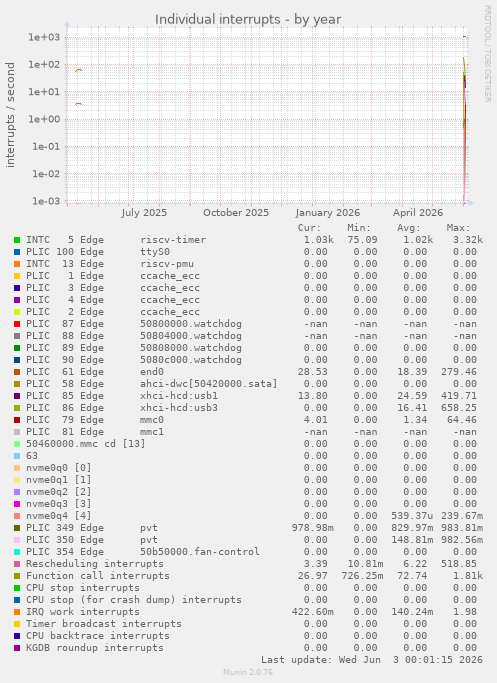Click the 'Cur:' column header
This screenshot has width=497, height=683.
pyautogui.click(x=309, y=228)
